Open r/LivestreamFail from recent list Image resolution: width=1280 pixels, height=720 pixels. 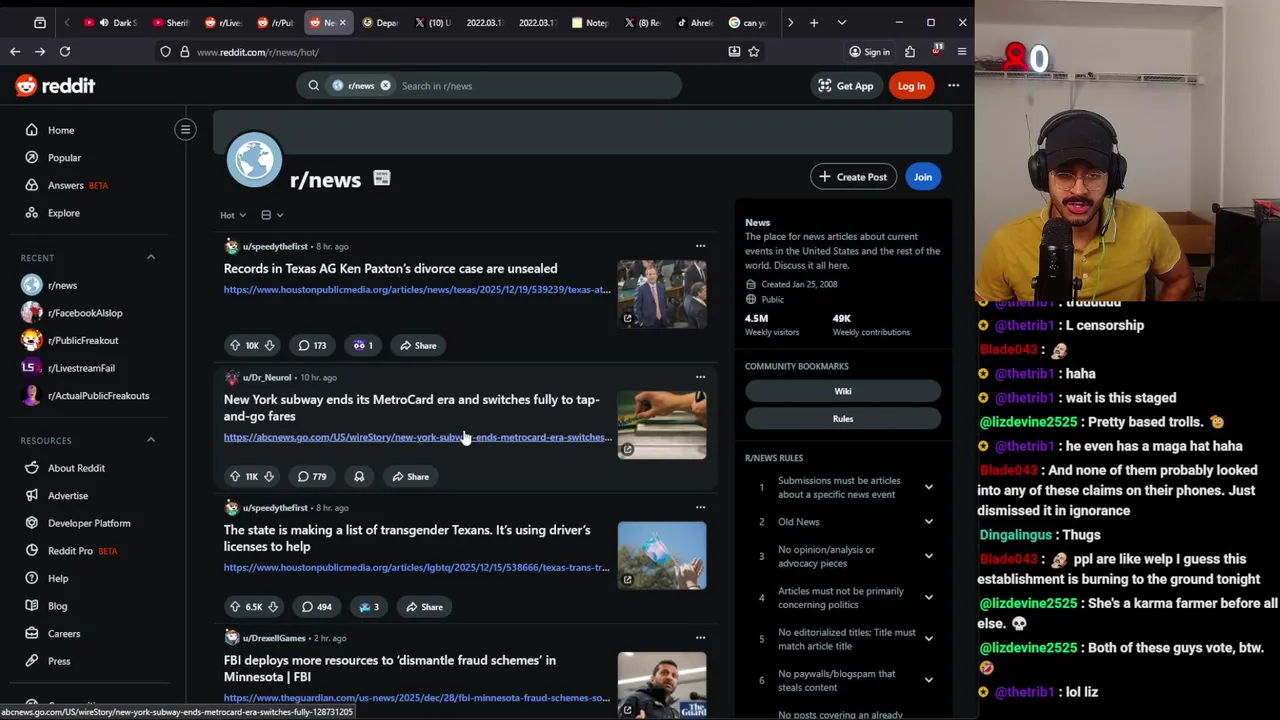coord(81,368)
